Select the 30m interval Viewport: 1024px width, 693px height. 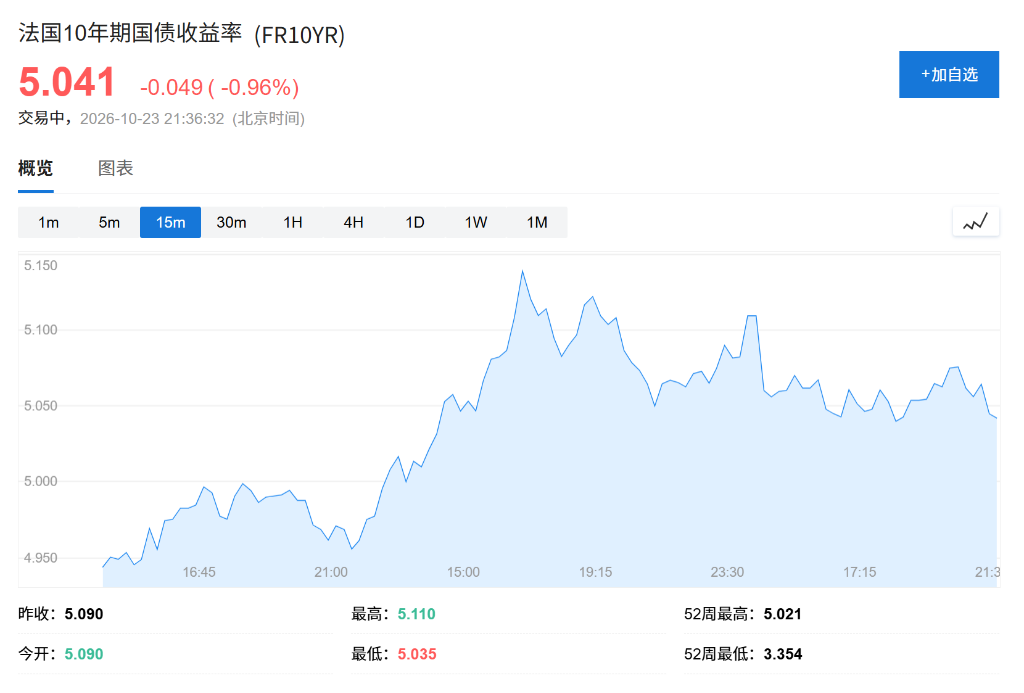pyautogui.click(x=231, y=222)
